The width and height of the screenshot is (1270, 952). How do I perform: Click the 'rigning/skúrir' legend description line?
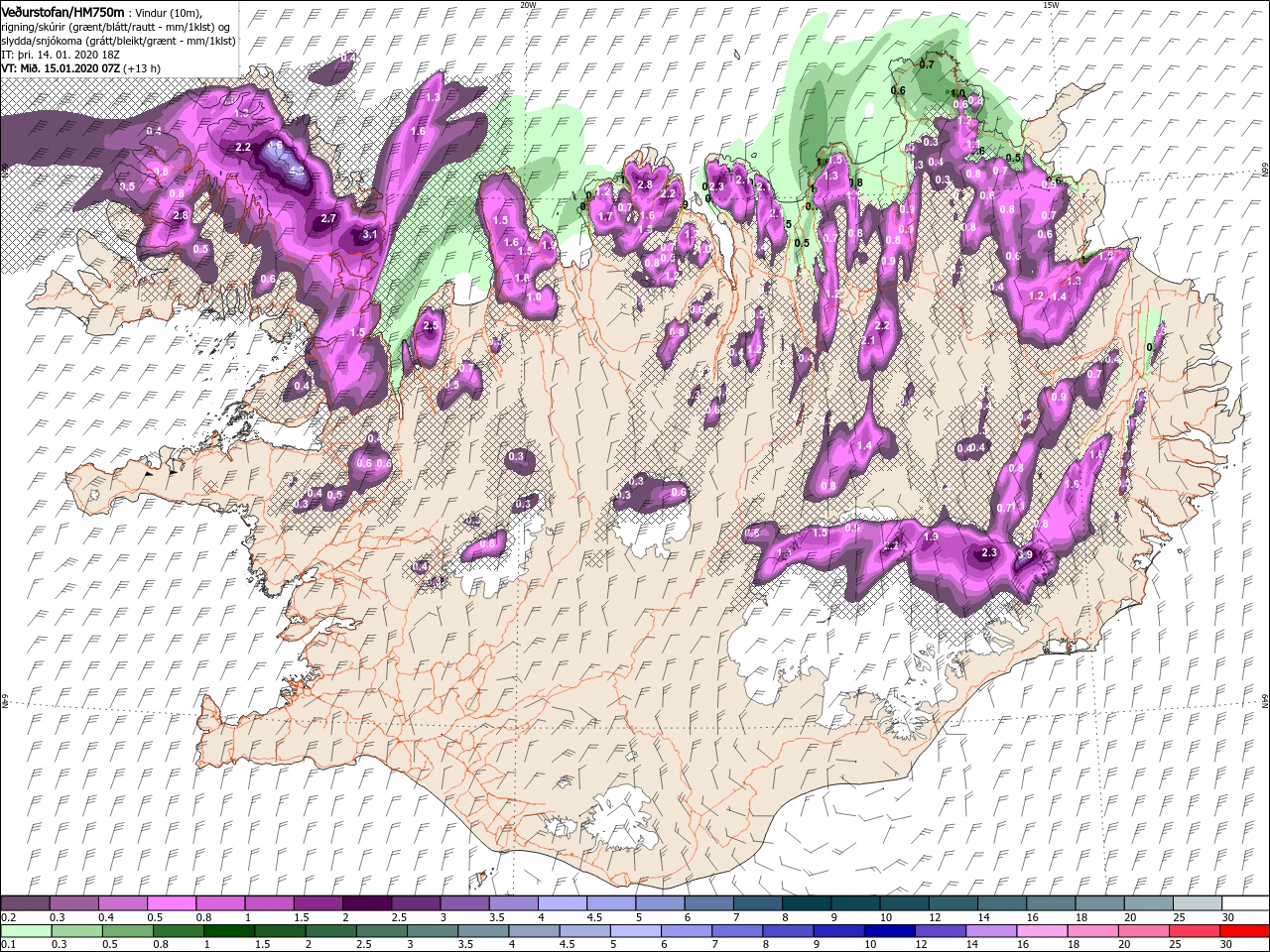click(x=116, y=27)
